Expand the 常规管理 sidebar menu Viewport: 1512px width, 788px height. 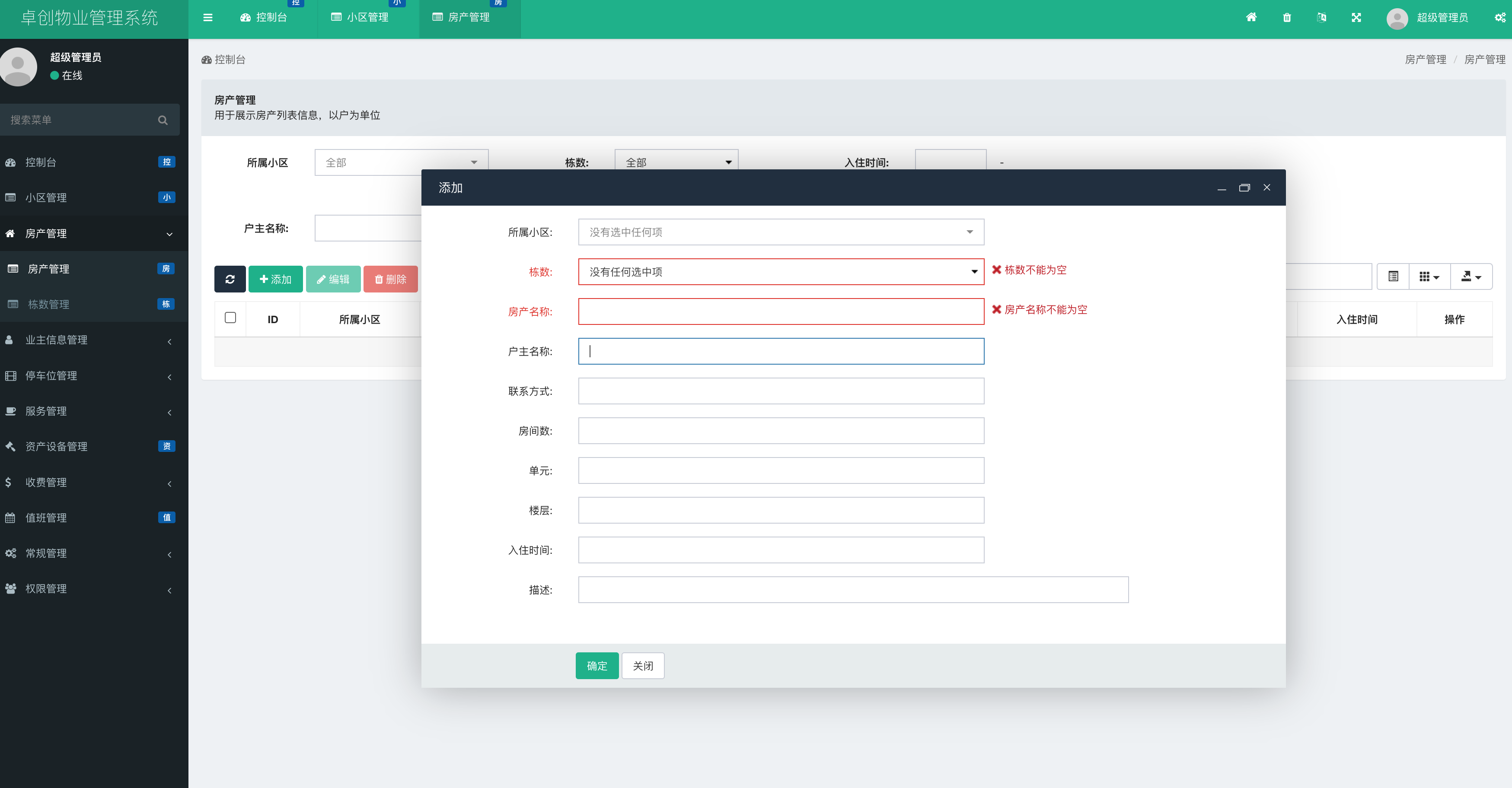pos(94,553)
